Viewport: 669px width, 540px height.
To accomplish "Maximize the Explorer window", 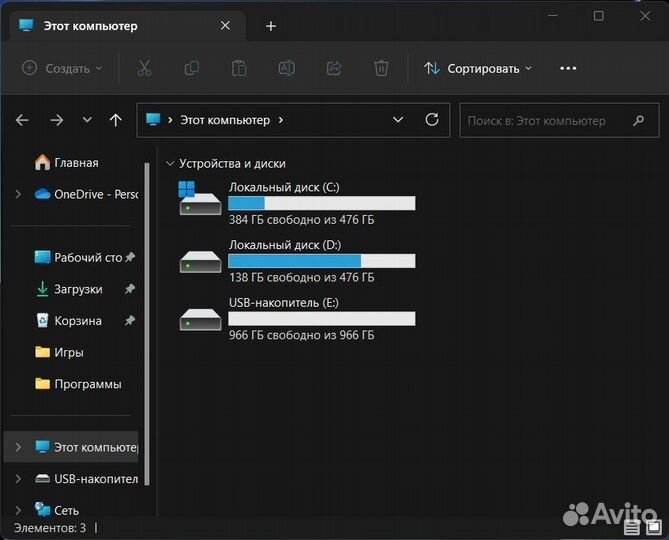I will click(599, 16).
